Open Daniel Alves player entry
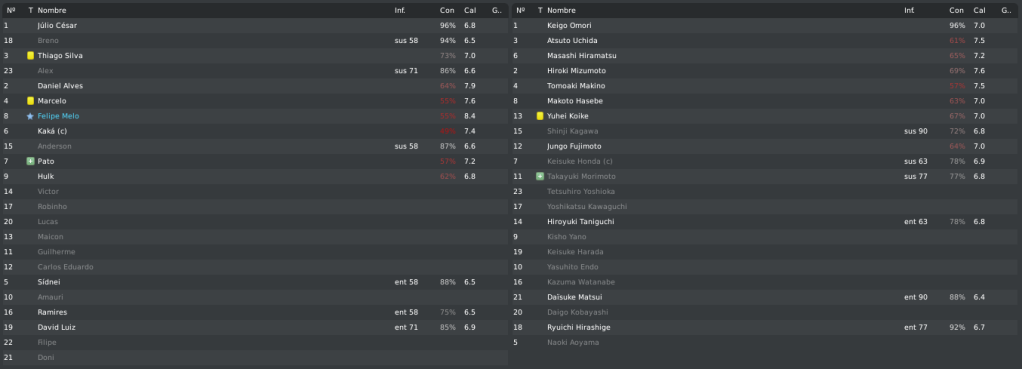 pyautogui.click(x=60, y=86)
